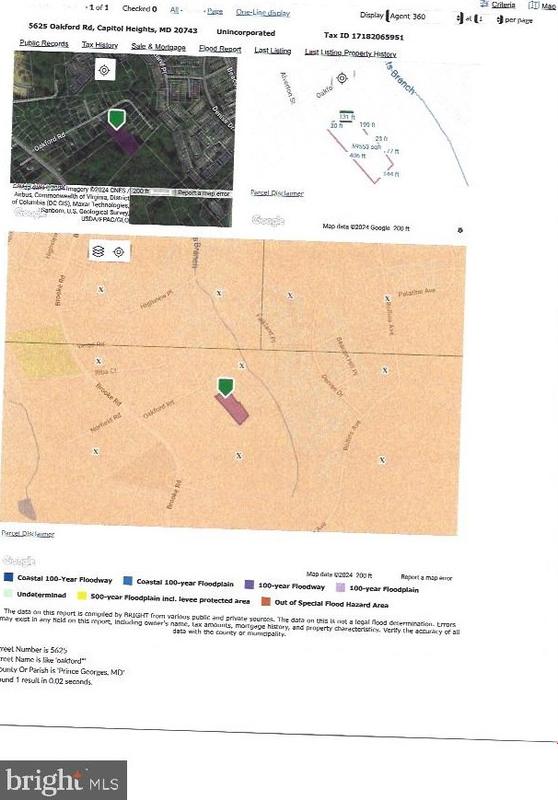Click the Coastal 100-year Floodplain legend swatch
558x800 pixels.
click(128, 581)
